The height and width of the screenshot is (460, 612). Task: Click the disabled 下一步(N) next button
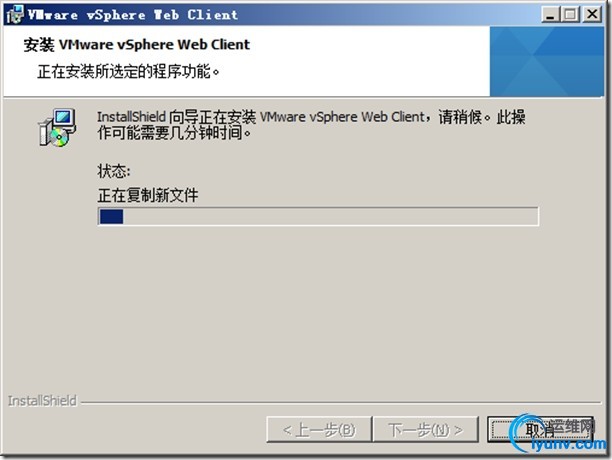point(425,430)
